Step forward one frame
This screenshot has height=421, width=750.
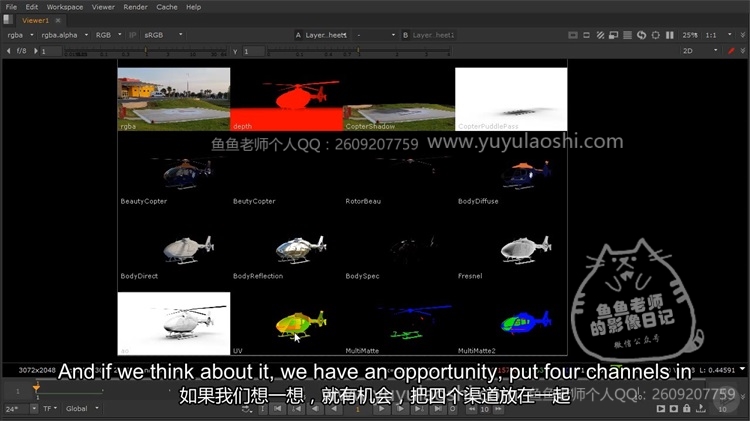[400, 409]
